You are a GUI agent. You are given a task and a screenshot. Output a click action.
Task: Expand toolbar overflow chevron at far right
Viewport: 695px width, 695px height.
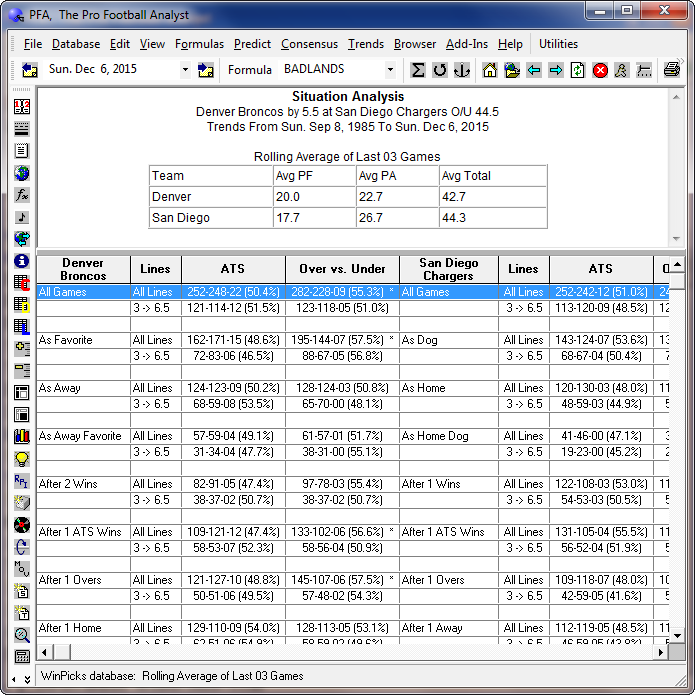tap(680, 62)
